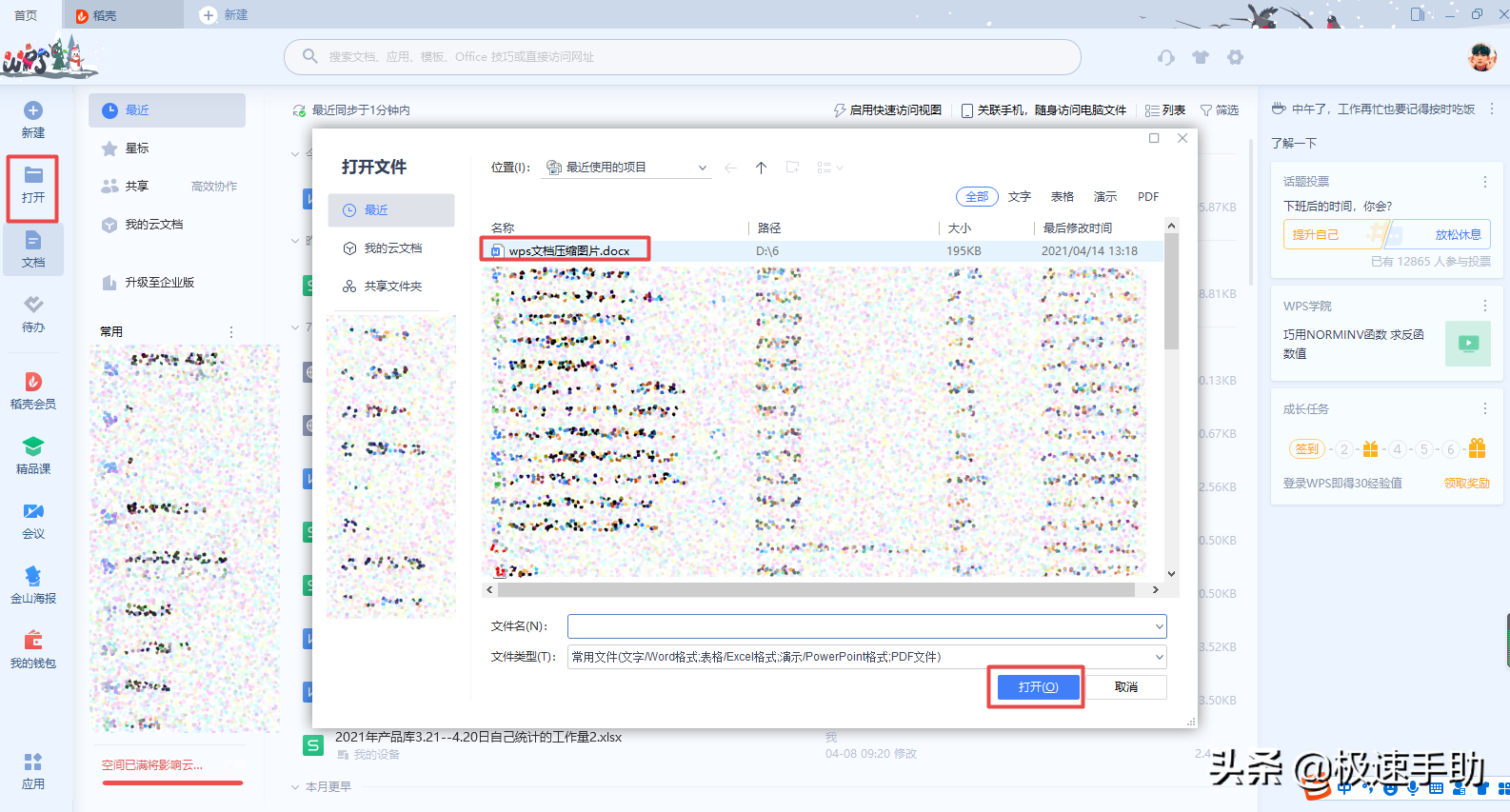Select 我的云文档 in dialog sidebar
The image size is (1510, 812).
click(x=391, y=248)
